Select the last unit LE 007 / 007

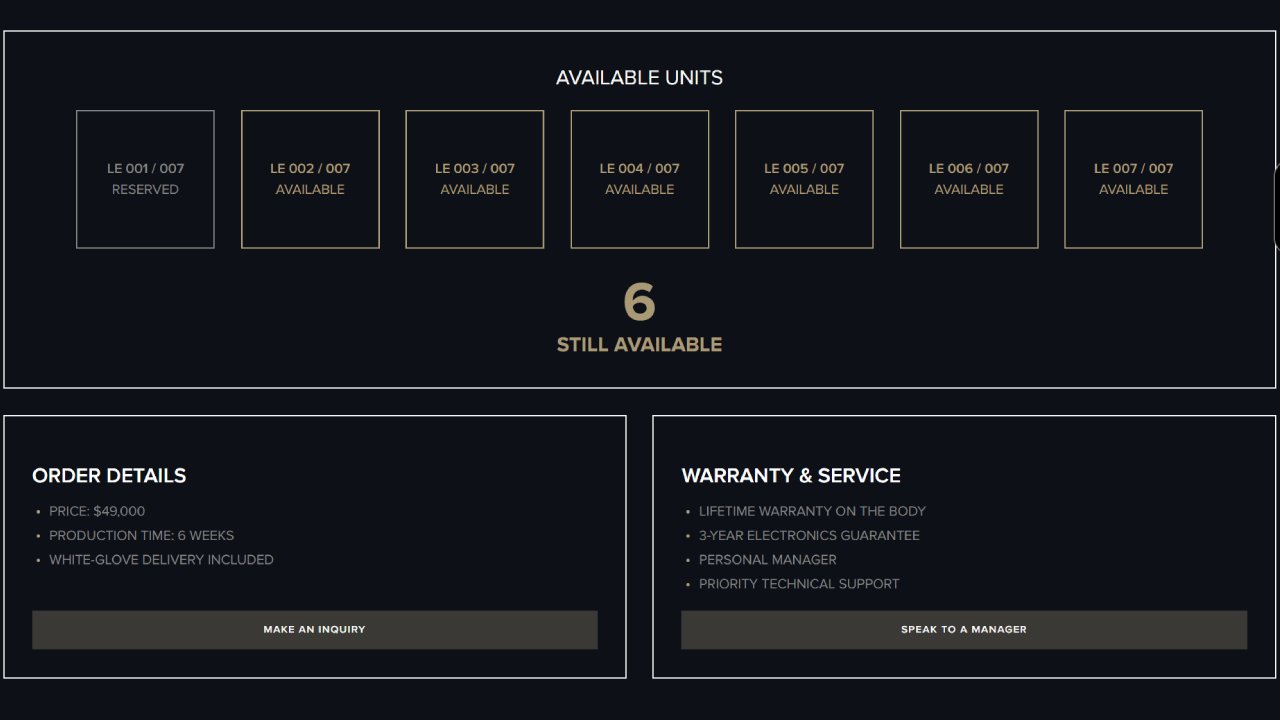pos(1133,179)
